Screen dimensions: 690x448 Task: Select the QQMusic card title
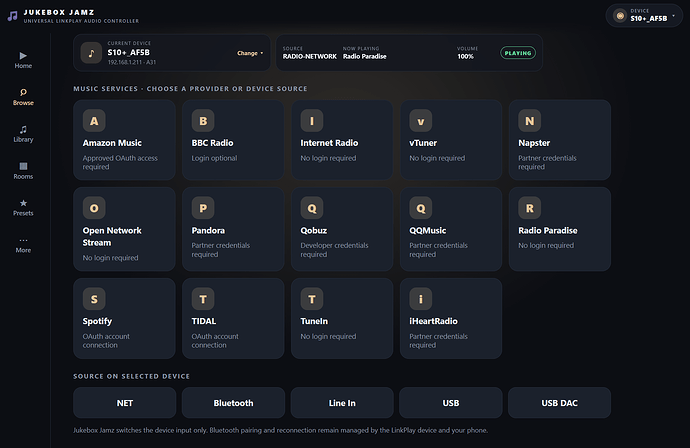tap(428, 231)
